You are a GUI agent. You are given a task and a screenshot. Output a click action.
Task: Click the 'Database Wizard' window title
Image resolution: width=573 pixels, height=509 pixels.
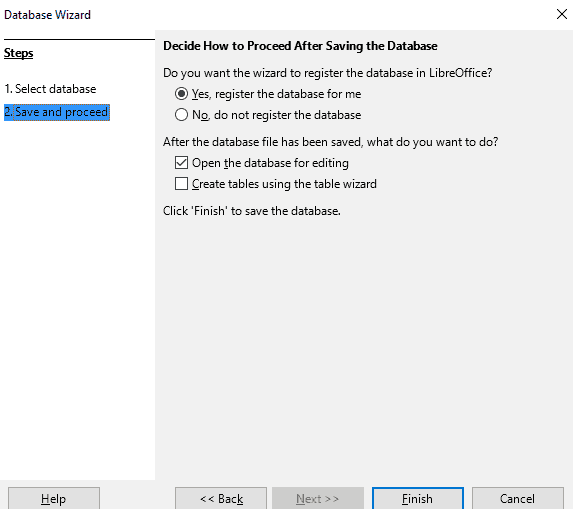(x=47, y=15)
